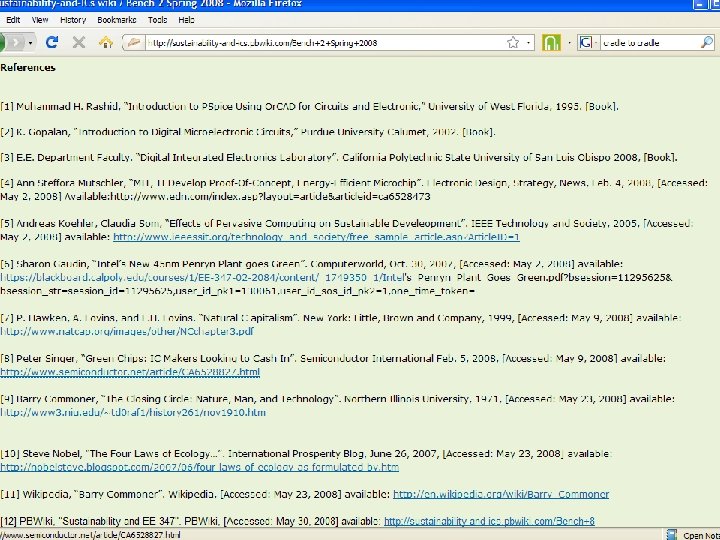The width and height of the screenshot is (720, 540).
Task: Click the Forward navigation arrow
Action: click(16, 43)
